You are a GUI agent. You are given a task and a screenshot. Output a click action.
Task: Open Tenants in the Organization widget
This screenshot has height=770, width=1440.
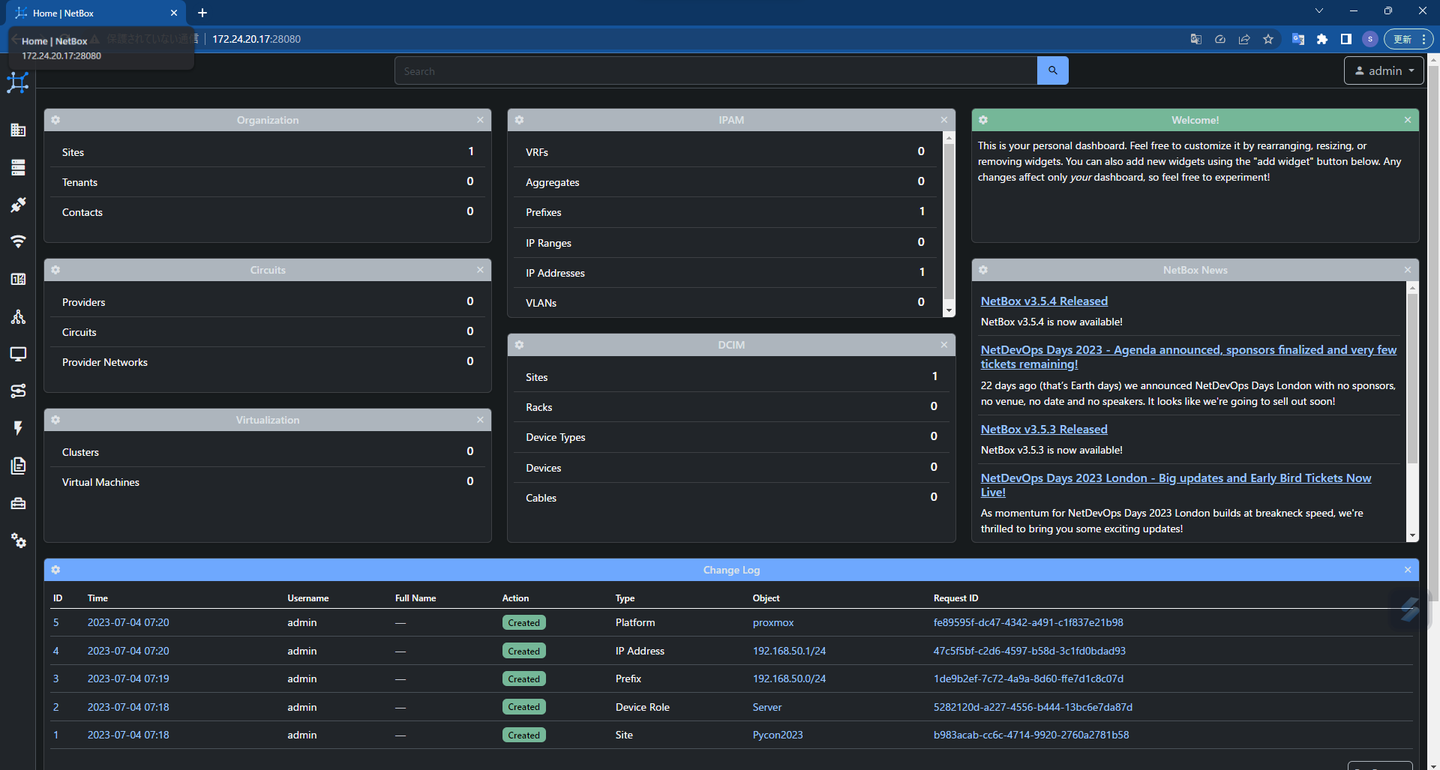click(x=80, y=182)
